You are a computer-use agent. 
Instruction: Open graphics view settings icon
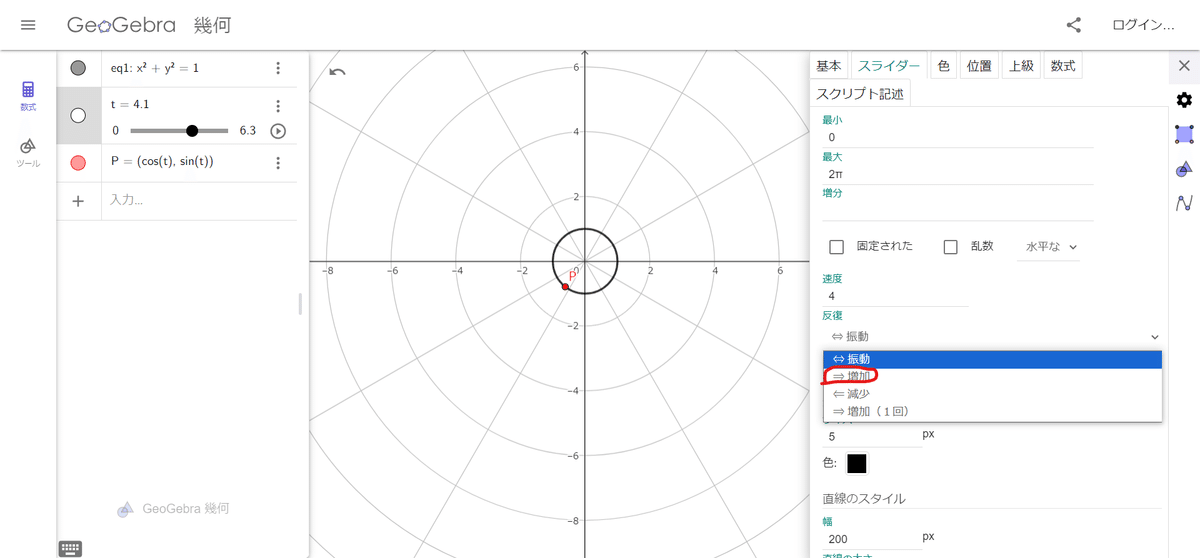(1184, 134)
